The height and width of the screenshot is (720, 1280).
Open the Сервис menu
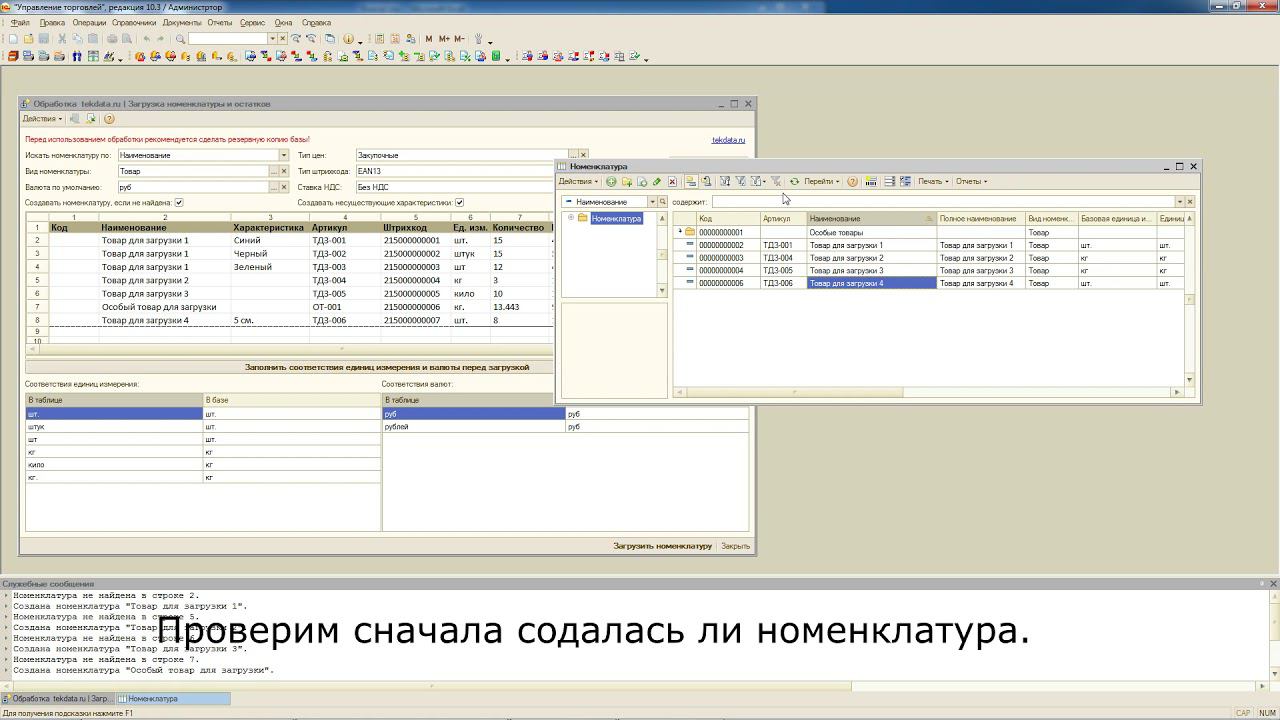(253, 22)
